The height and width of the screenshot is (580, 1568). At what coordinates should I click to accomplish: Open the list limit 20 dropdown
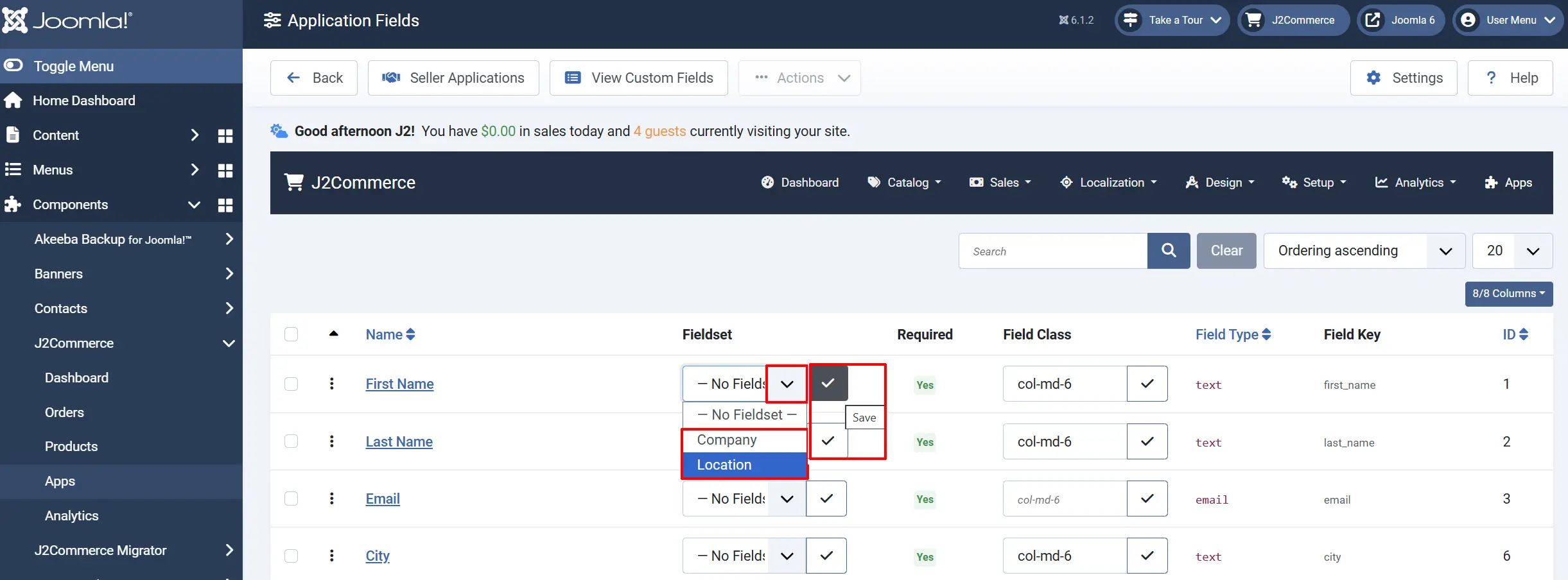click(x=1512, y=251)
